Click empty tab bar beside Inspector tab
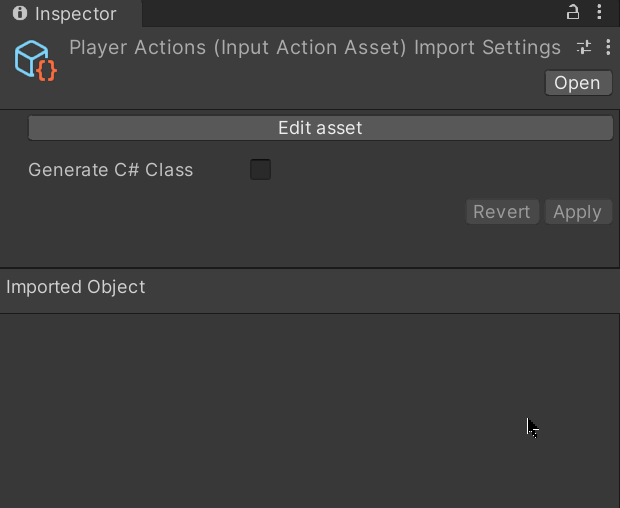The width and height of the screenshot is (620, 508). (350, 14)
